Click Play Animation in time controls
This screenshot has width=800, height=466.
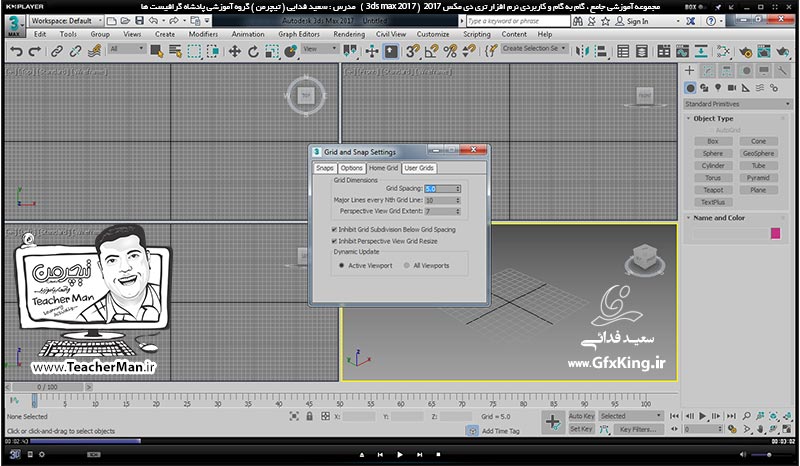click(702, 416)
